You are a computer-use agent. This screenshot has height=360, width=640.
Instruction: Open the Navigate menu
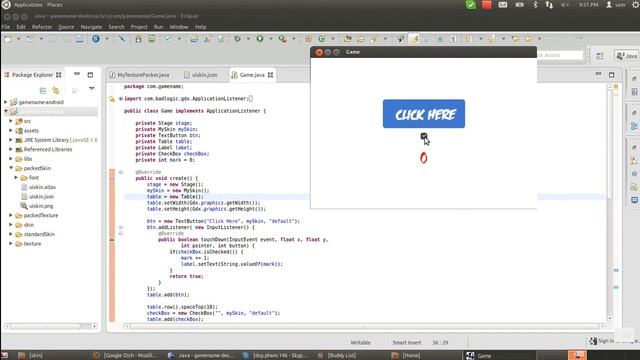tap(91, 27)
